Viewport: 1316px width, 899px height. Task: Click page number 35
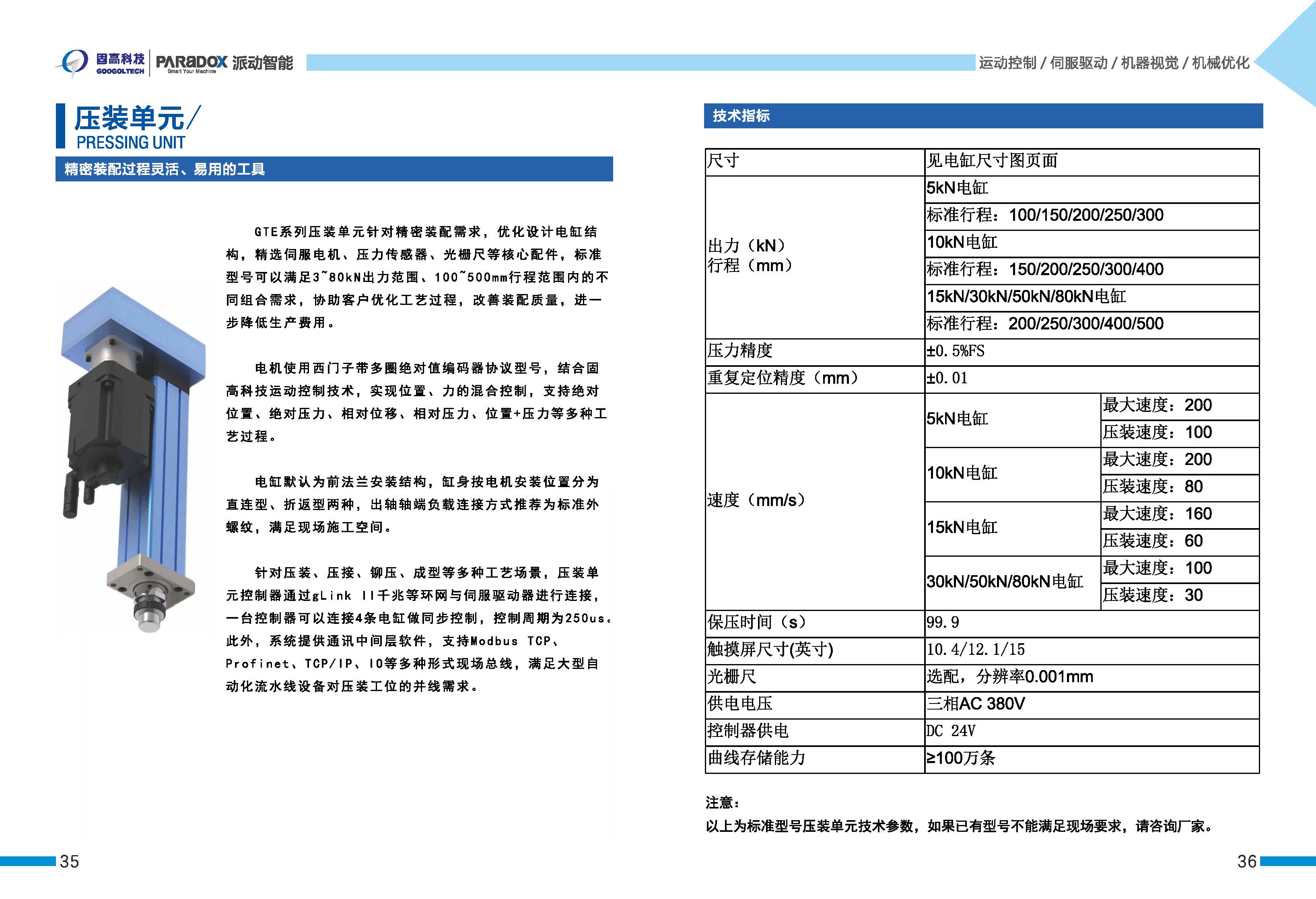pyautogui.click(x=69, y=861)
